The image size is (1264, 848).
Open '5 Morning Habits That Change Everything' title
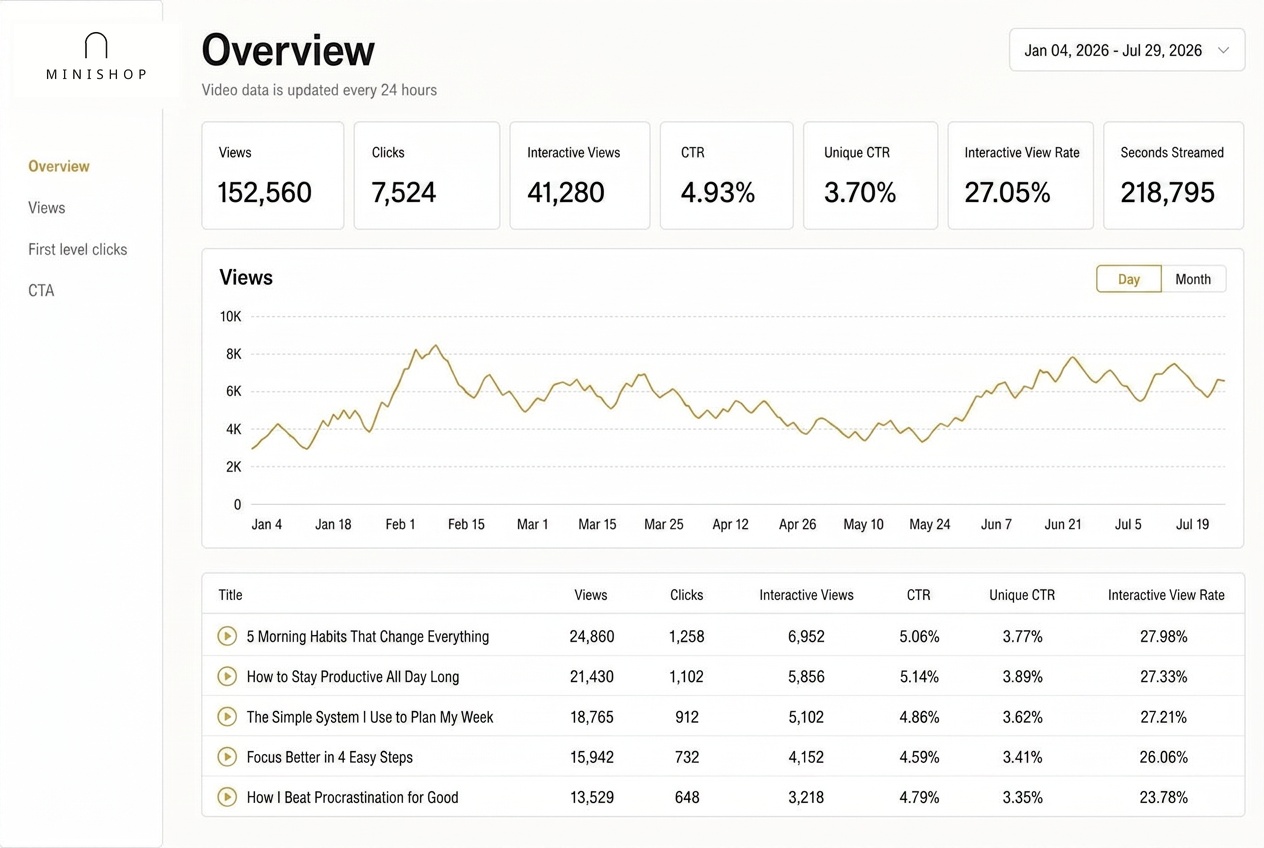point(368,636)
